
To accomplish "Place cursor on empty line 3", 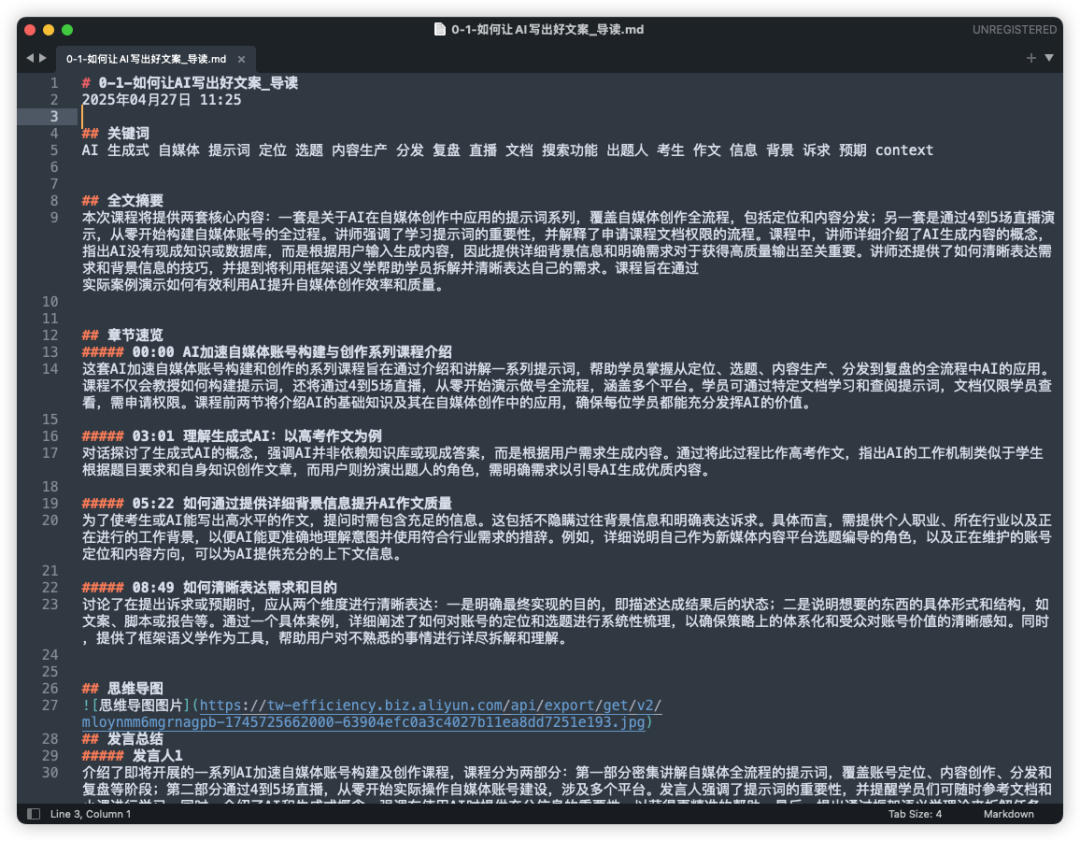I will [x=568, y=116].
